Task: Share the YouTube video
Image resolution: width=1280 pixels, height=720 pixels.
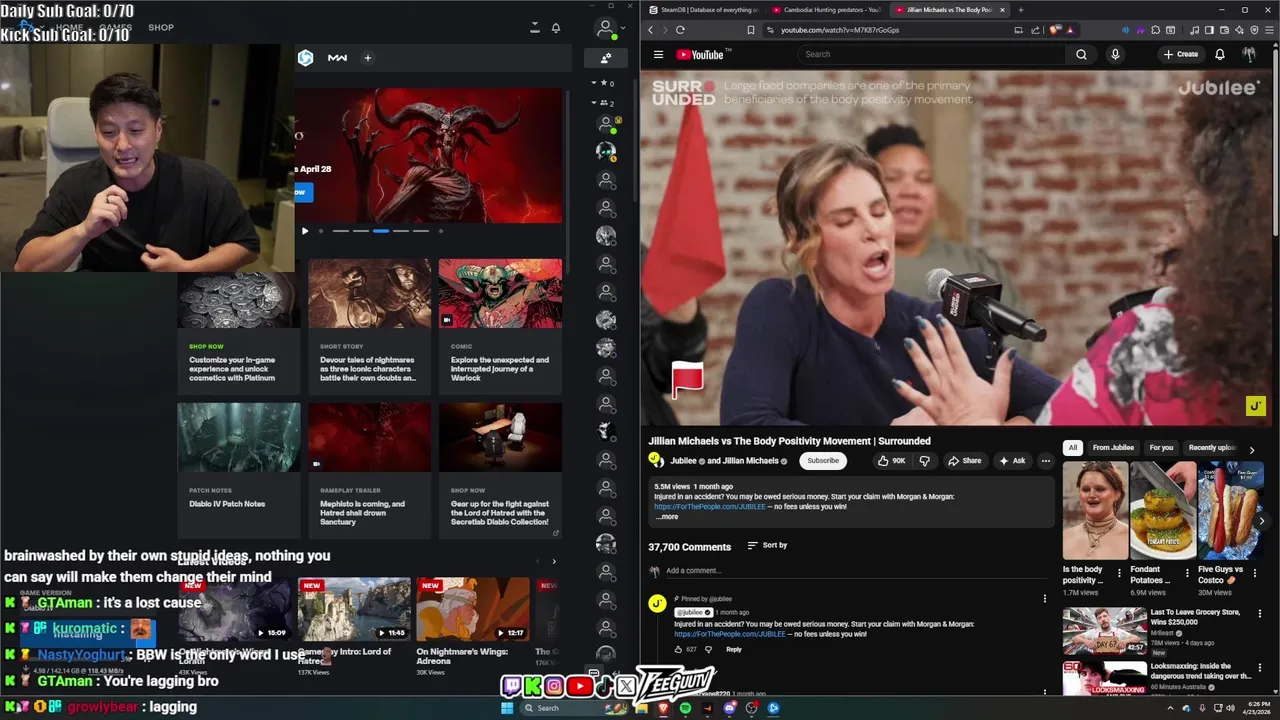Action: (x=965, y=461)
